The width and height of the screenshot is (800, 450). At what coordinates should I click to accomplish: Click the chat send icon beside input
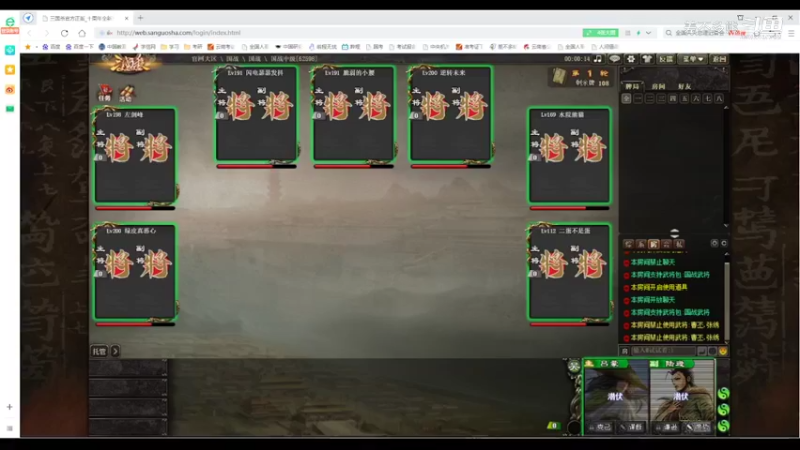pyautogui.click(x=702, y=351)
